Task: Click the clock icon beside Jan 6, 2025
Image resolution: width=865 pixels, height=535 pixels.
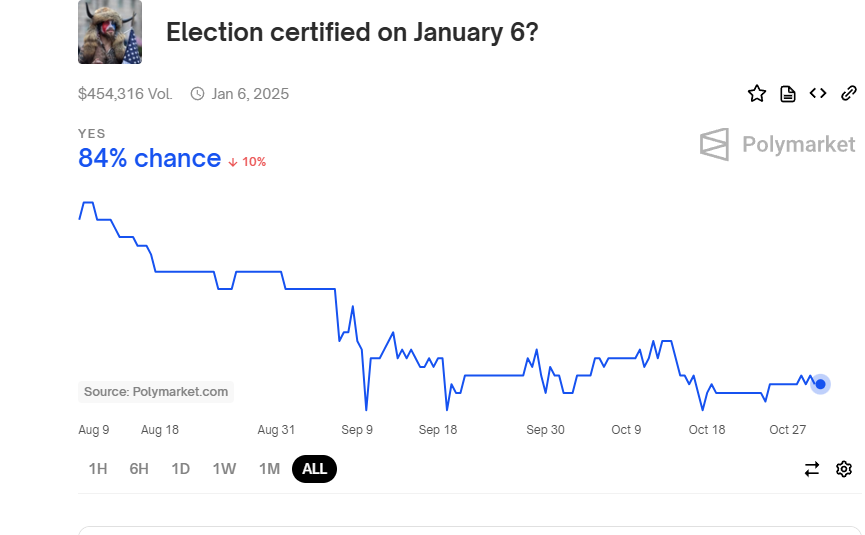Action: click(197, 94)
